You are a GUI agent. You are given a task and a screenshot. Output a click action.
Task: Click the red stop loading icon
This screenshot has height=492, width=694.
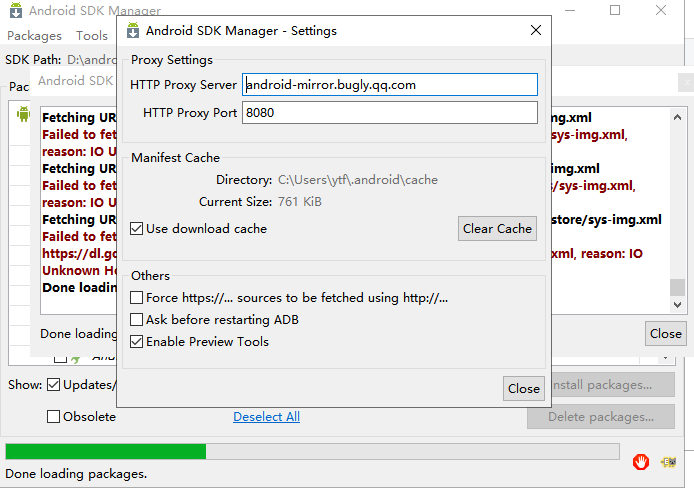641,462
